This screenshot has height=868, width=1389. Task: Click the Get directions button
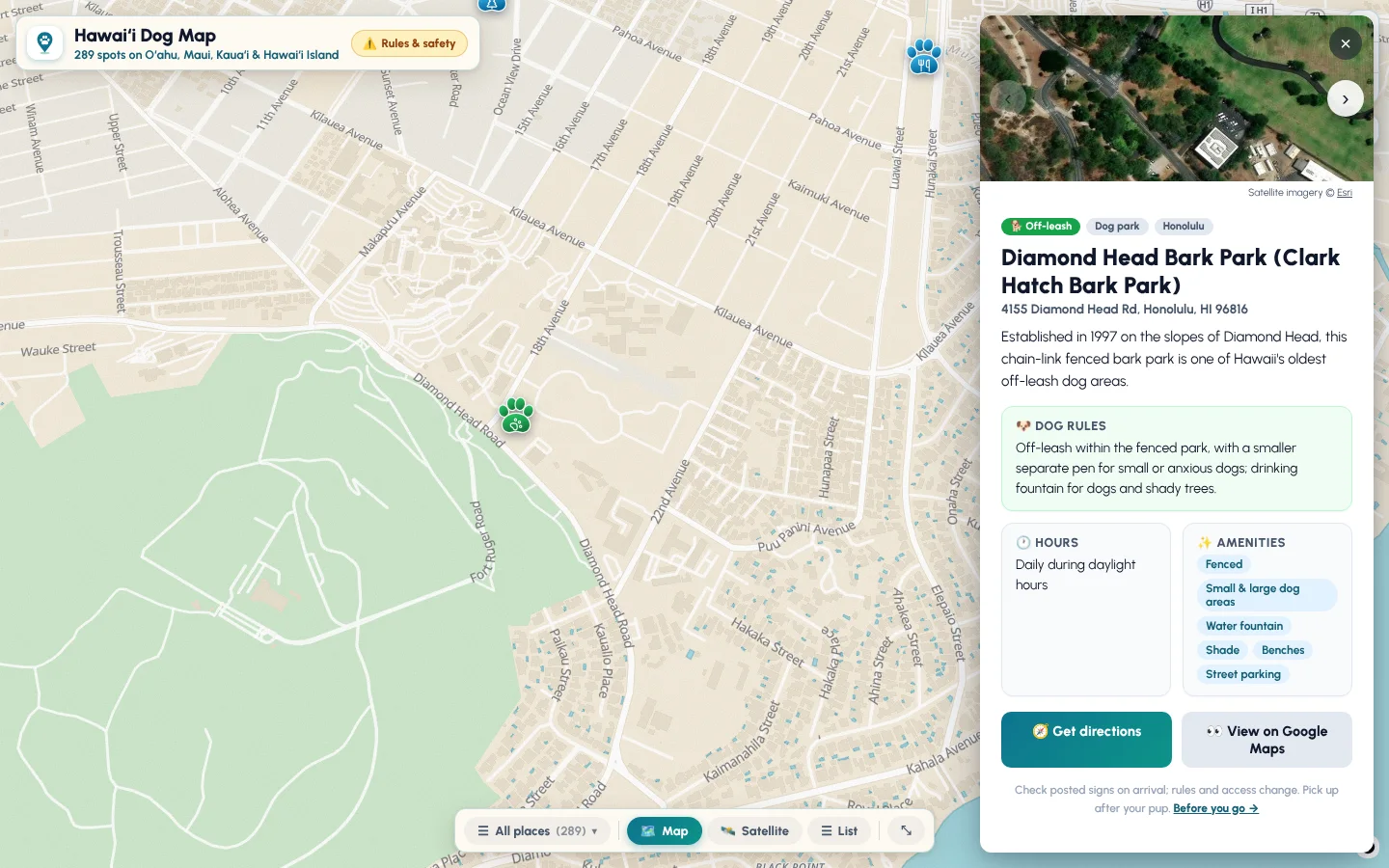tap(1086, 740)
